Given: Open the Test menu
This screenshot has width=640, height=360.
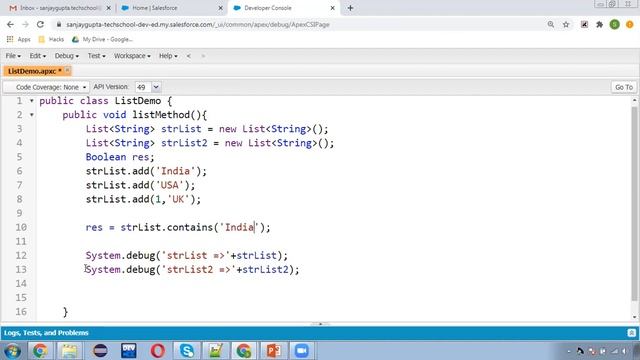Looking at the screenshot, I should point(96,56).
